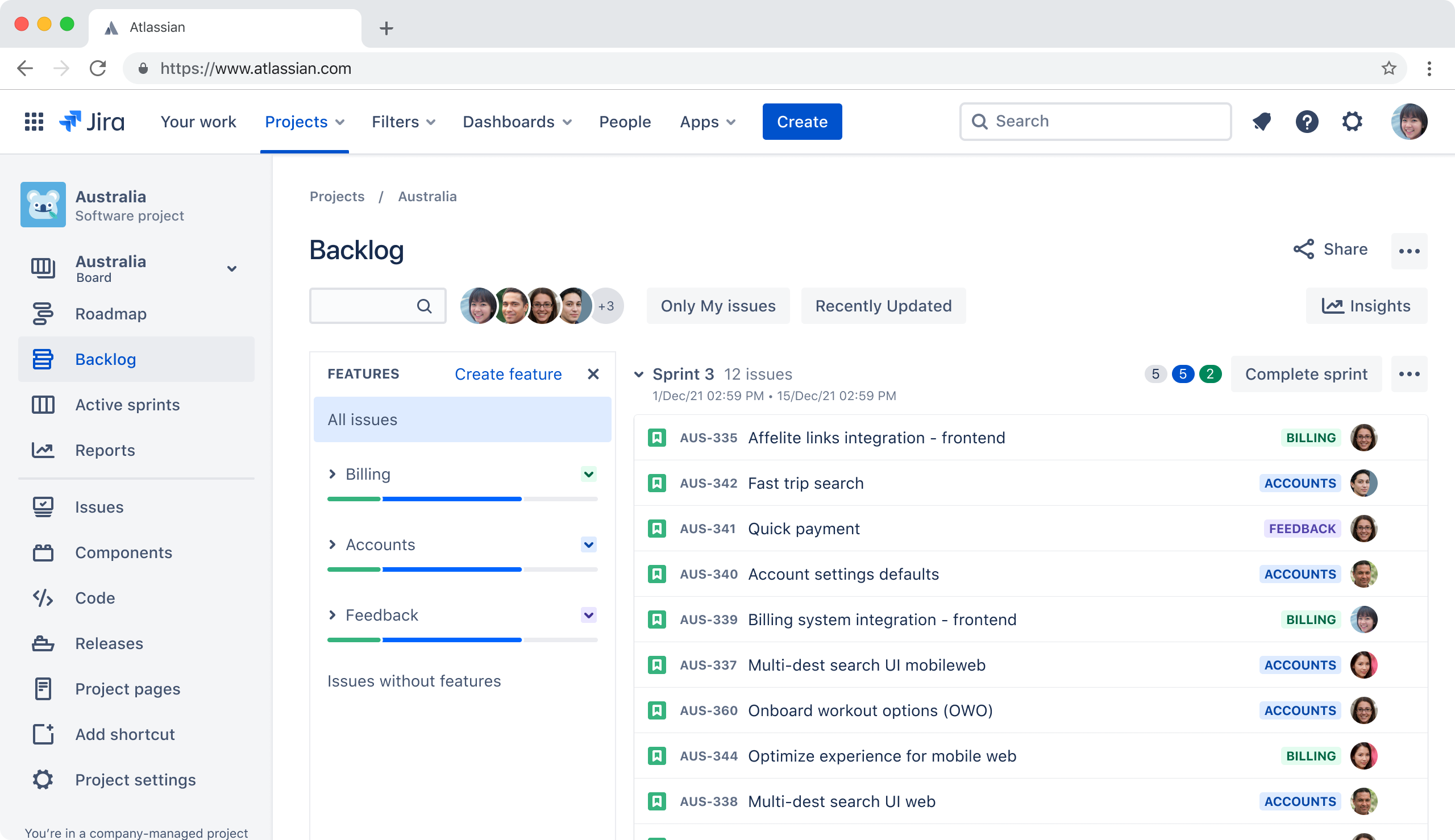The width and height of the screenshot is (1455, 840).
Task: Collapse the Sprint 3 issue list
Action: [x=639, y=374]
